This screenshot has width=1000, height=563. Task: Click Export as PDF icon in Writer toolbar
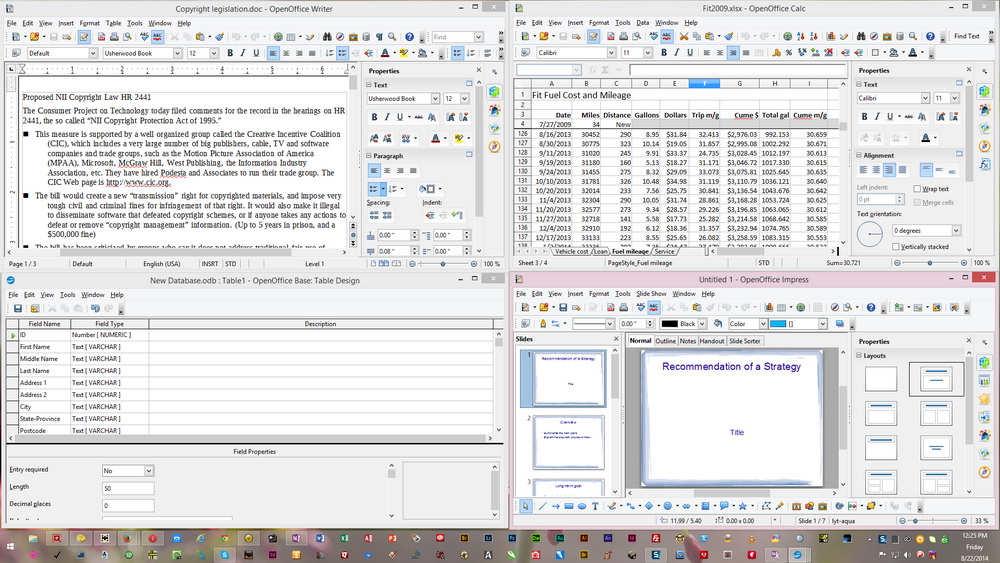[101, 37]
